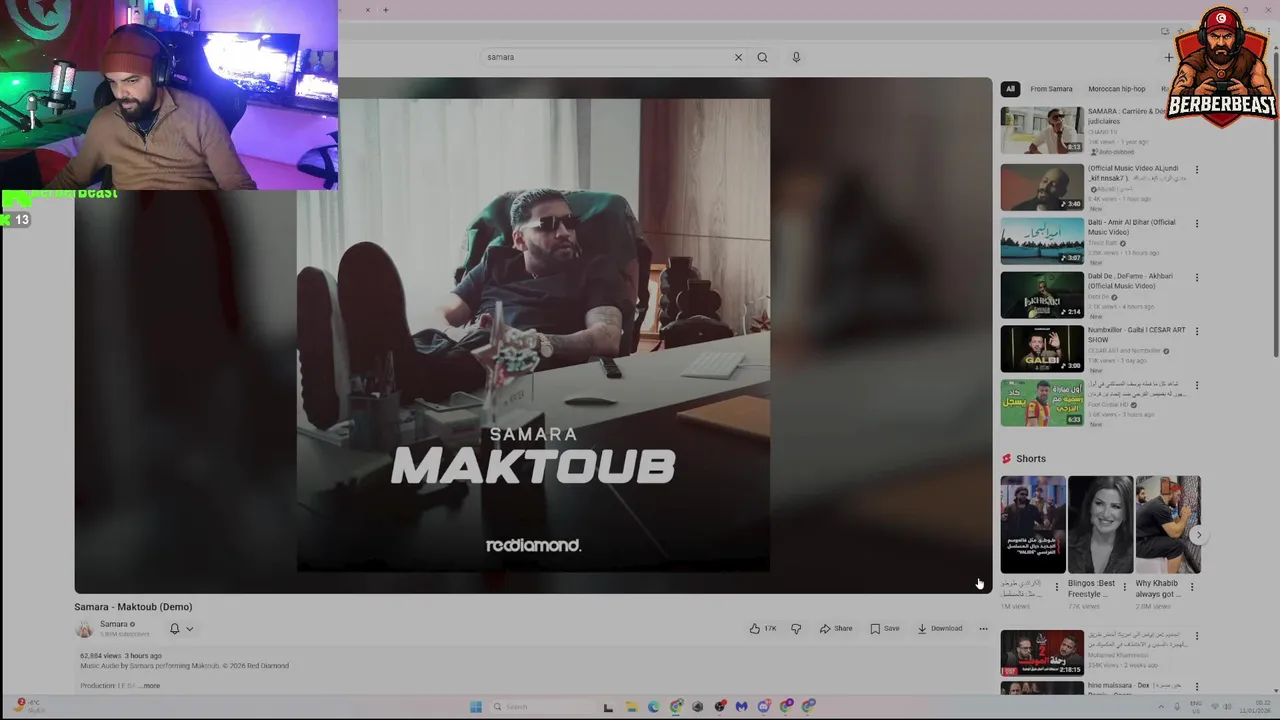Click the 'Balti - Amir Al Bihar' video title

click(1132, 227)
